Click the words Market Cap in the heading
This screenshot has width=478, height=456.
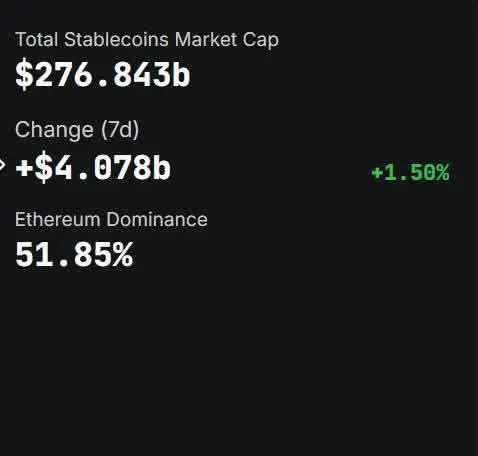click(227, 40)
